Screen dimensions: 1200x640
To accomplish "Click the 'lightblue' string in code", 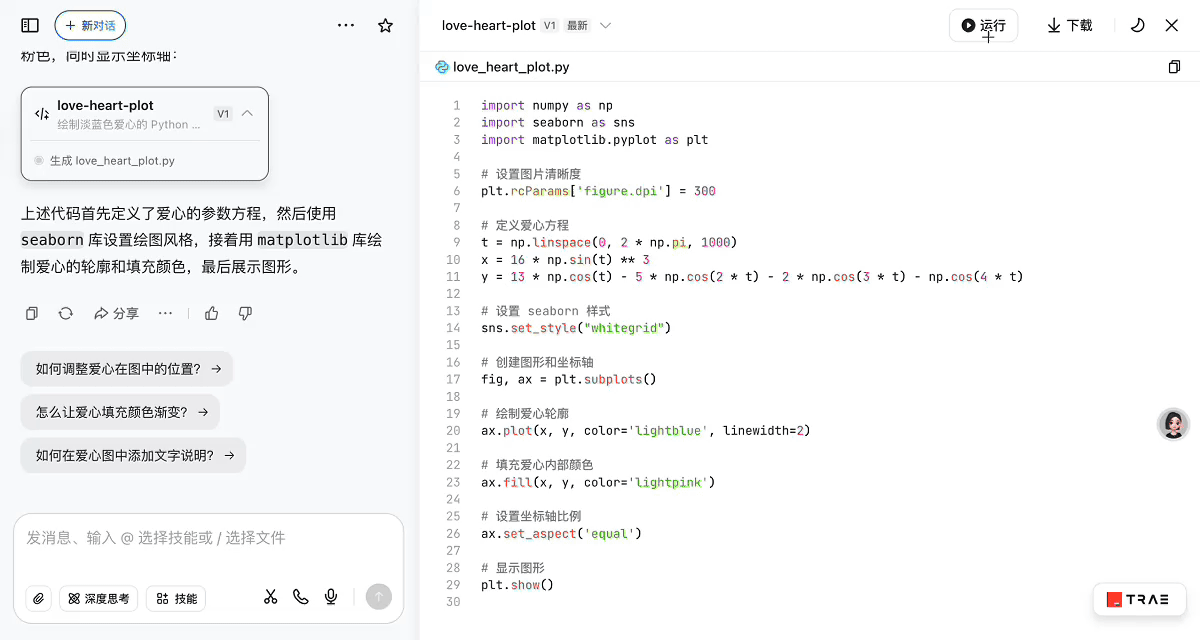I will pyautogui.click(x=668, y=431).
